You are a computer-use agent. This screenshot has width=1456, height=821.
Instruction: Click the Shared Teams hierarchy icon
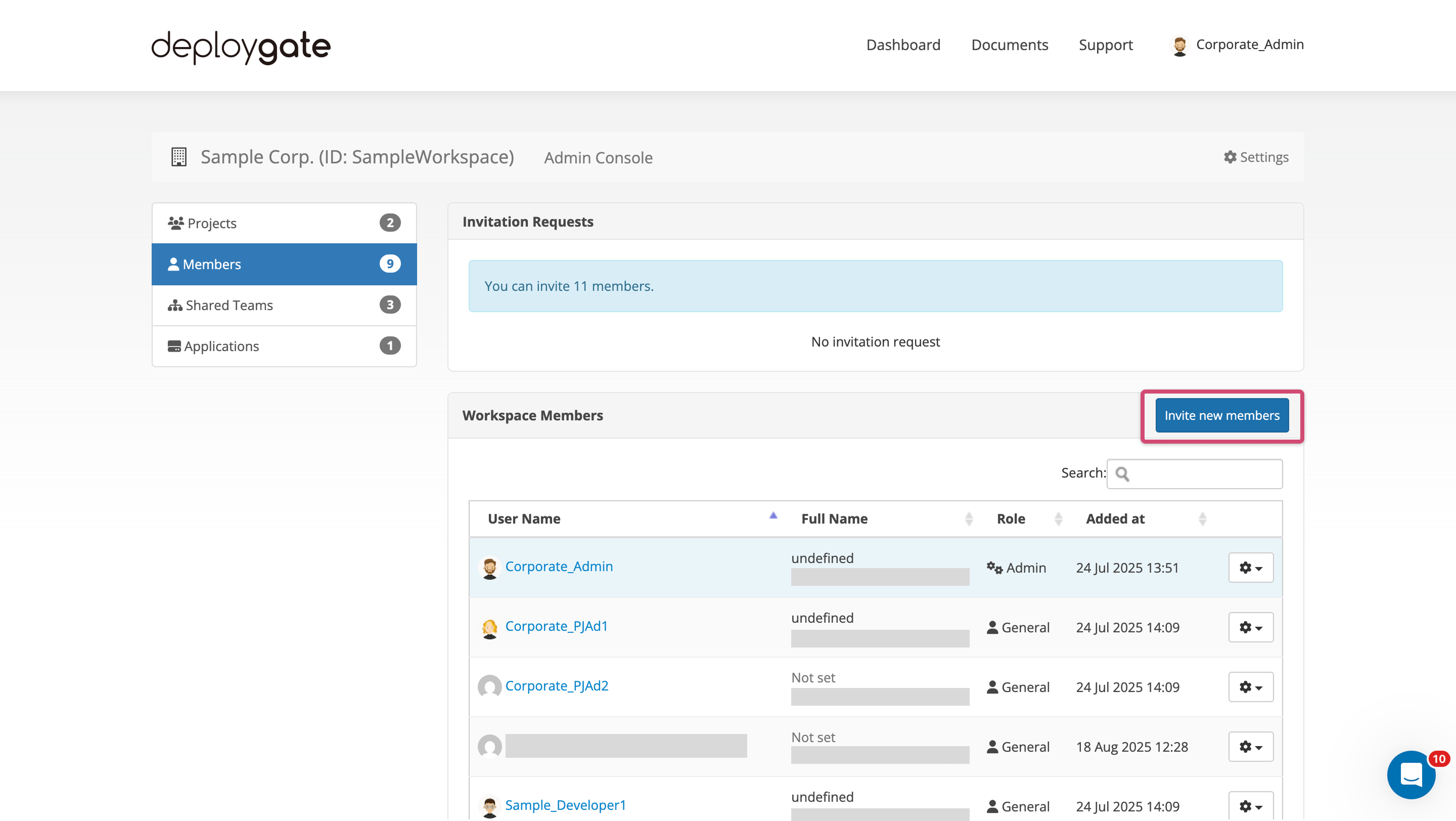[174, 305]
